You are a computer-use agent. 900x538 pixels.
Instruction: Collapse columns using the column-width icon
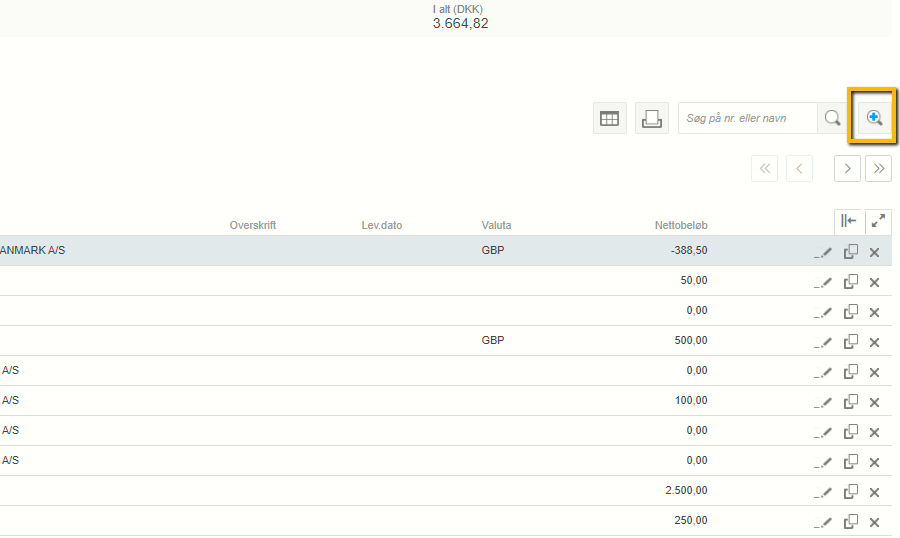(x=848, y=221)
